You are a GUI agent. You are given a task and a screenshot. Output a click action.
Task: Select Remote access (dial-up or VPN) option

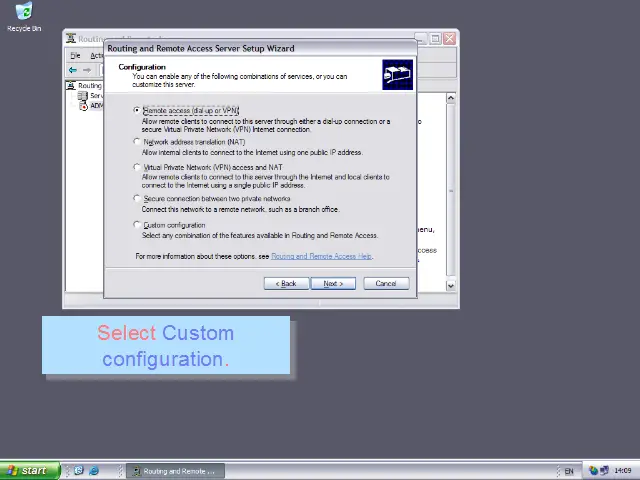(x=138, y=111)
